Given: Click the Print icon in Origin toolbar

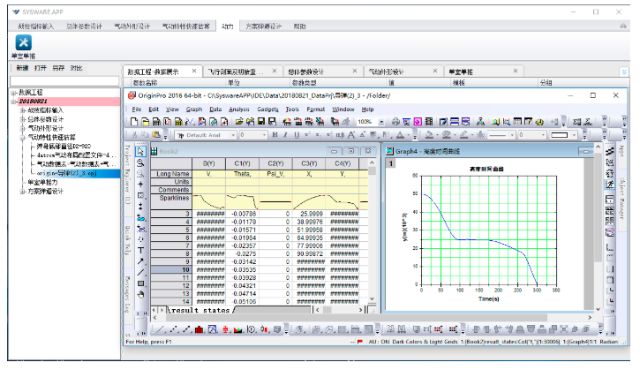Looking at the screenshot, I should tap(396, 121).
